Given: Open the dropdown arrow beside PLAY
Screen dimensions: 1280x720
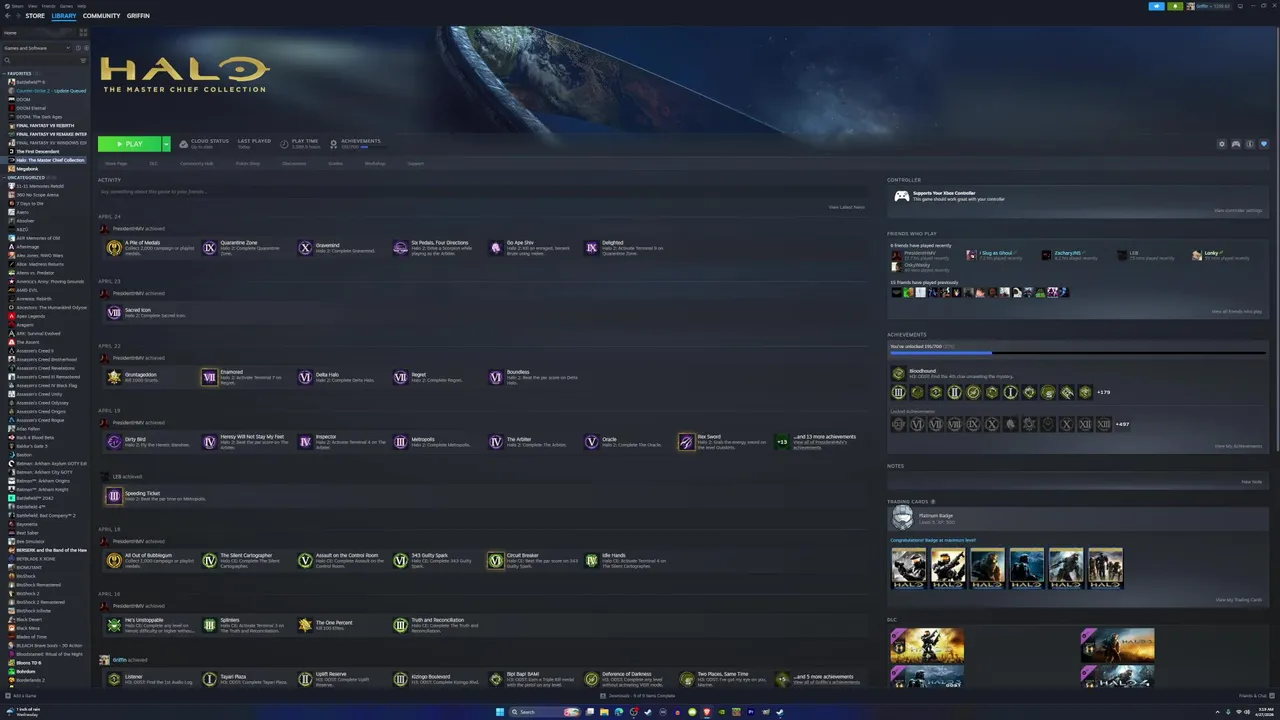Looking at the screenshot, I should pyautogui.click(x=166, y=144).
